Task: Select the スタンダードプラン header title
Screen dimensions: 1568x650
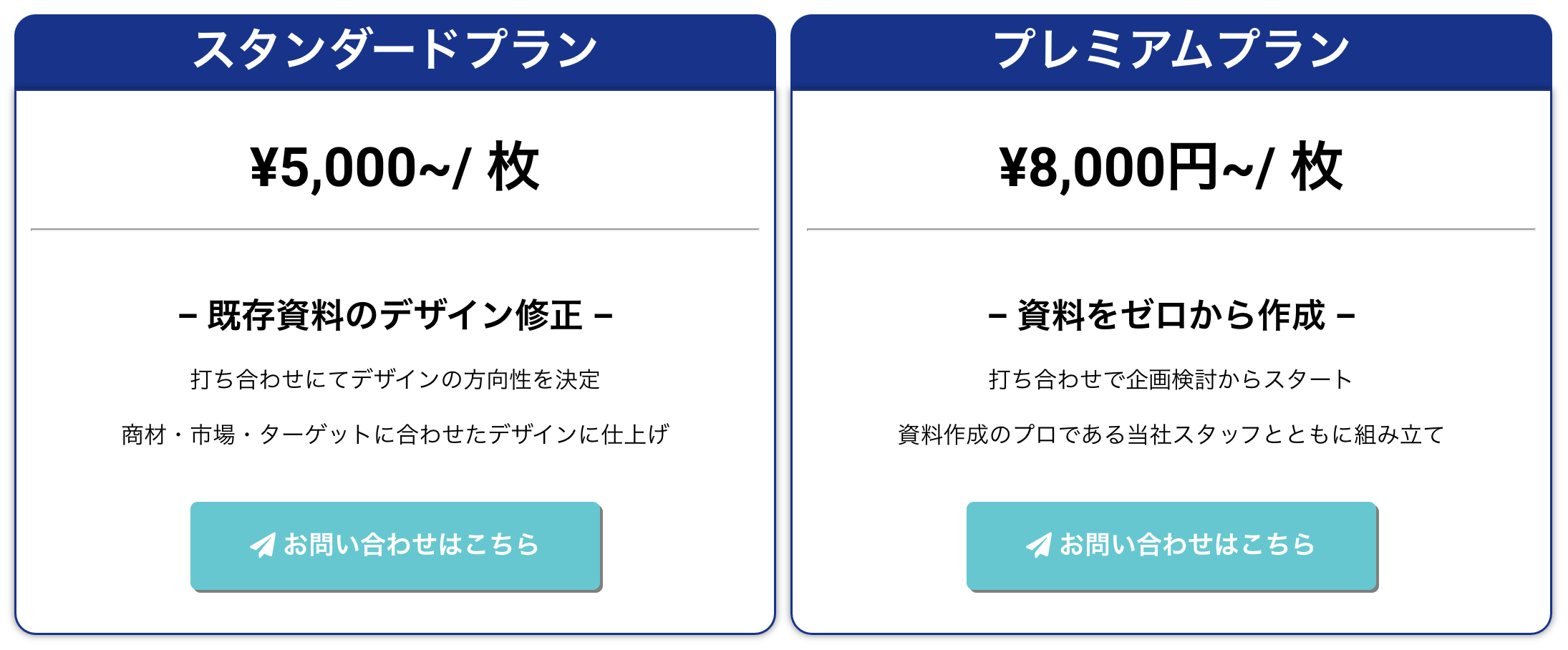Action: click(395, 50)
